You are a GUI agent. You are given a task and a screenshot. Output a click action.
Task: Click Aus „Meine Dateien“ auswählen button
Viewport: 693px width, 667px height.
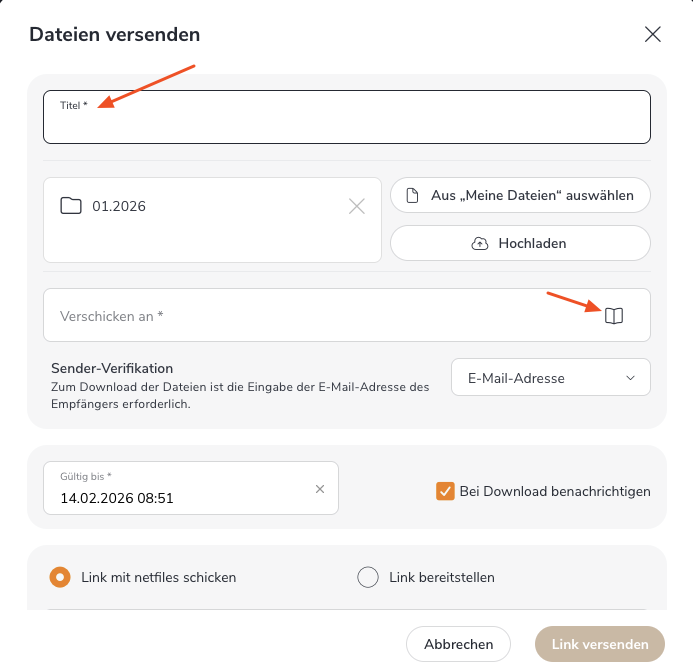tap(520, 196)
